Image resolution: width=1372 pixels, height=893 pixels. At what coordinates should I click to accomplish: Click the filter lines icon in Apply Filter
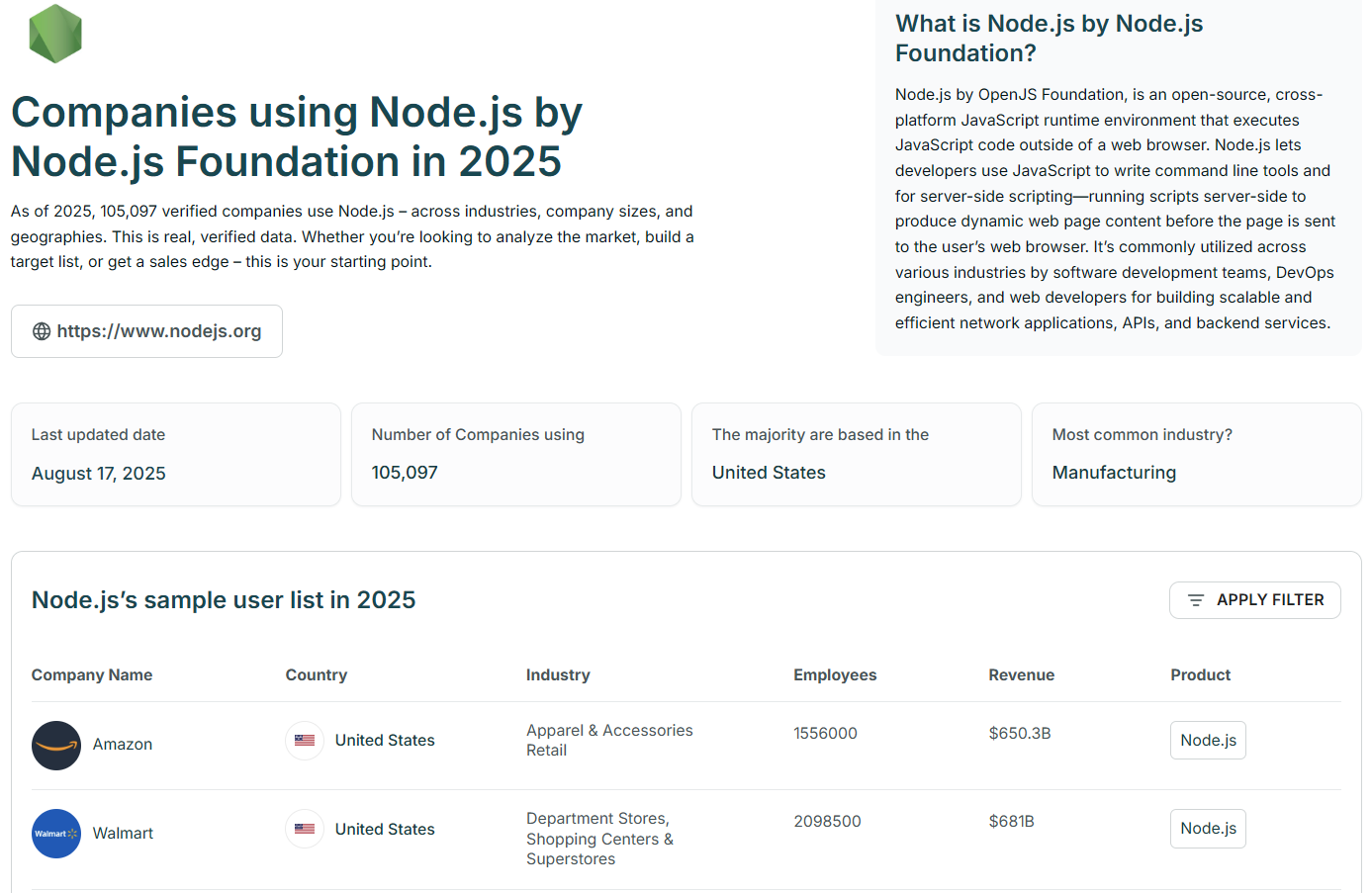coord(1196,600)
